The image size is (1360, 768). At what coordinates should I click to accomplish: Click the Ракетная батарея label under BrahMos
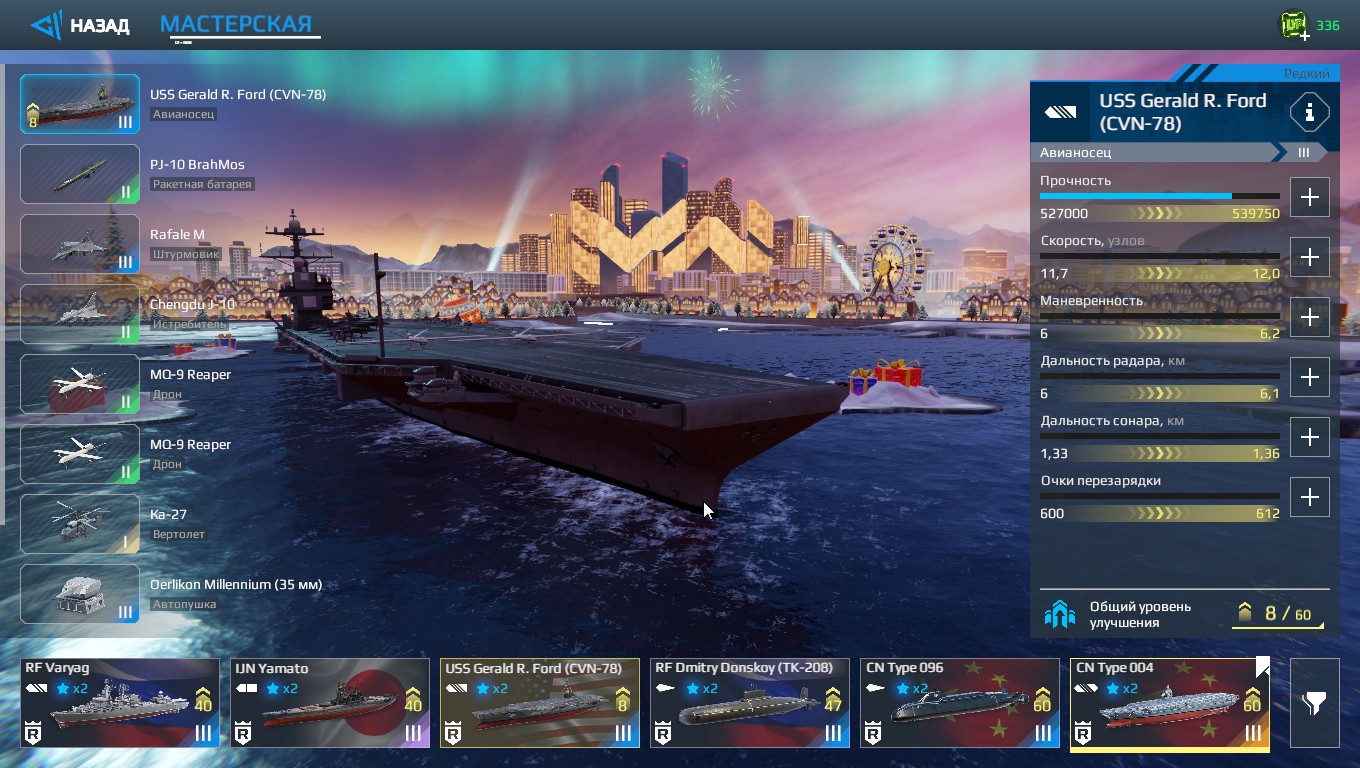coord(202,184)
